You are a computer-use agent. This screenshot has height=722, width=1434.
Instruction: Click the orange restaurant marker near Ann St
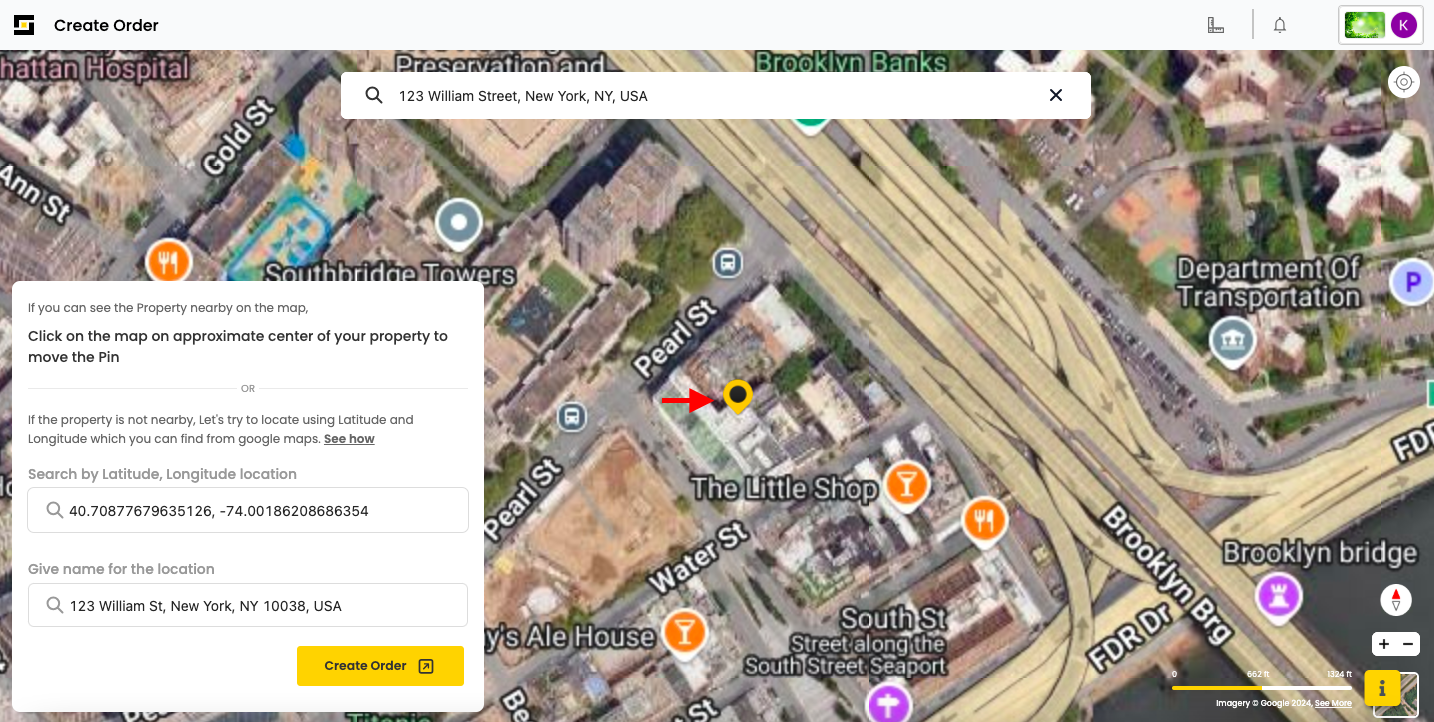169,263
